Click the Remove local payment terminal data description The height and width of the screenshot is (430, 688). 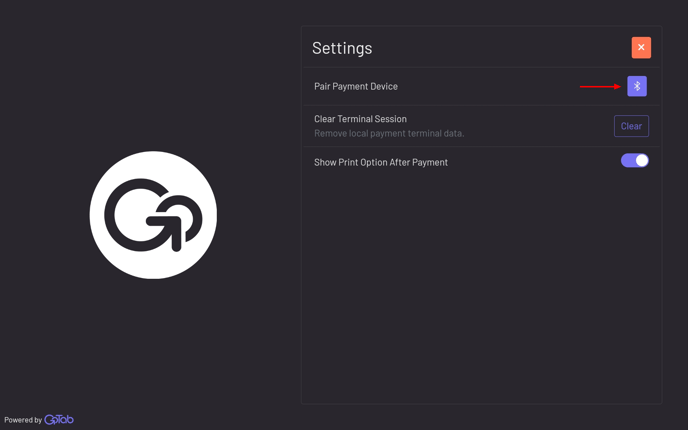389,133
